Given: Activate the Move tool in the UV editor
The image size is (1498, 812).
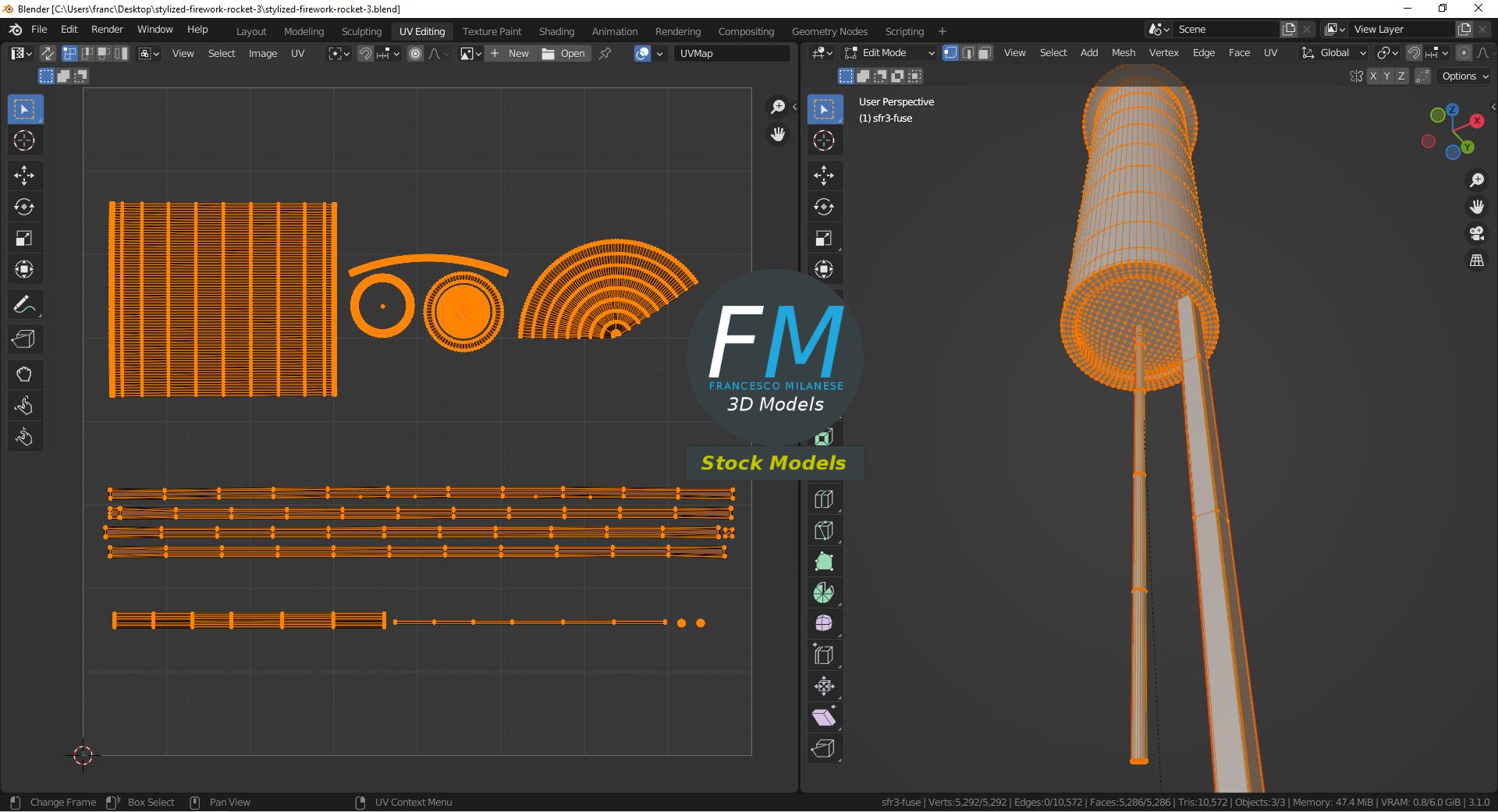Looking at the screenshot, I should (24, 176).
